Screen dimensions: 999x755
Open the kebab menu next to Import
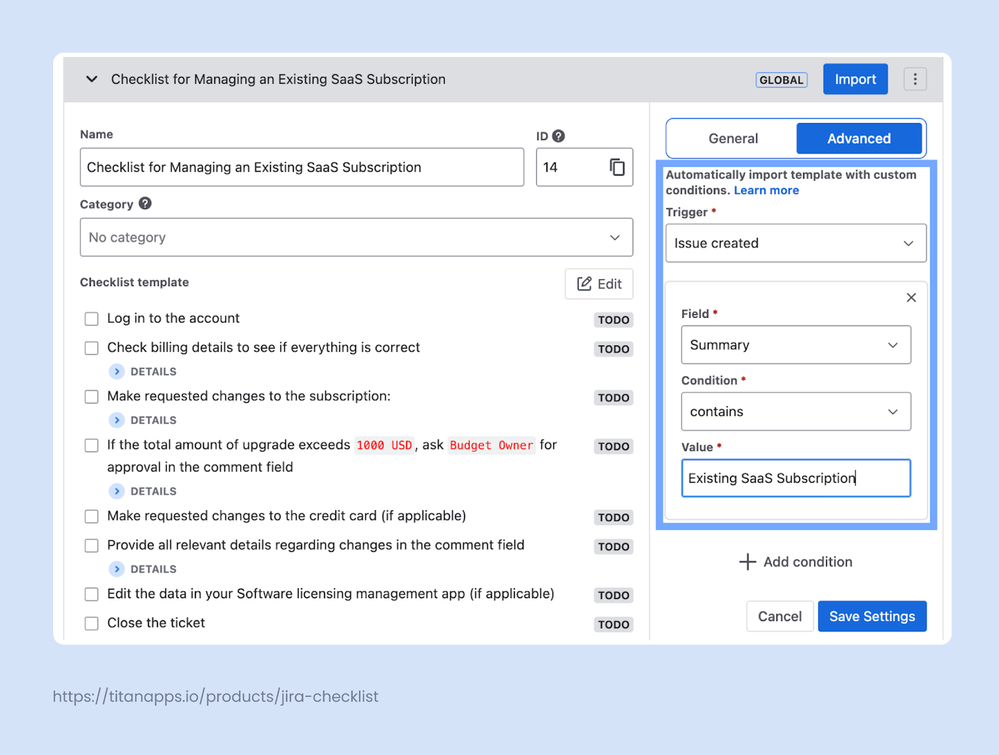point(915,79)
